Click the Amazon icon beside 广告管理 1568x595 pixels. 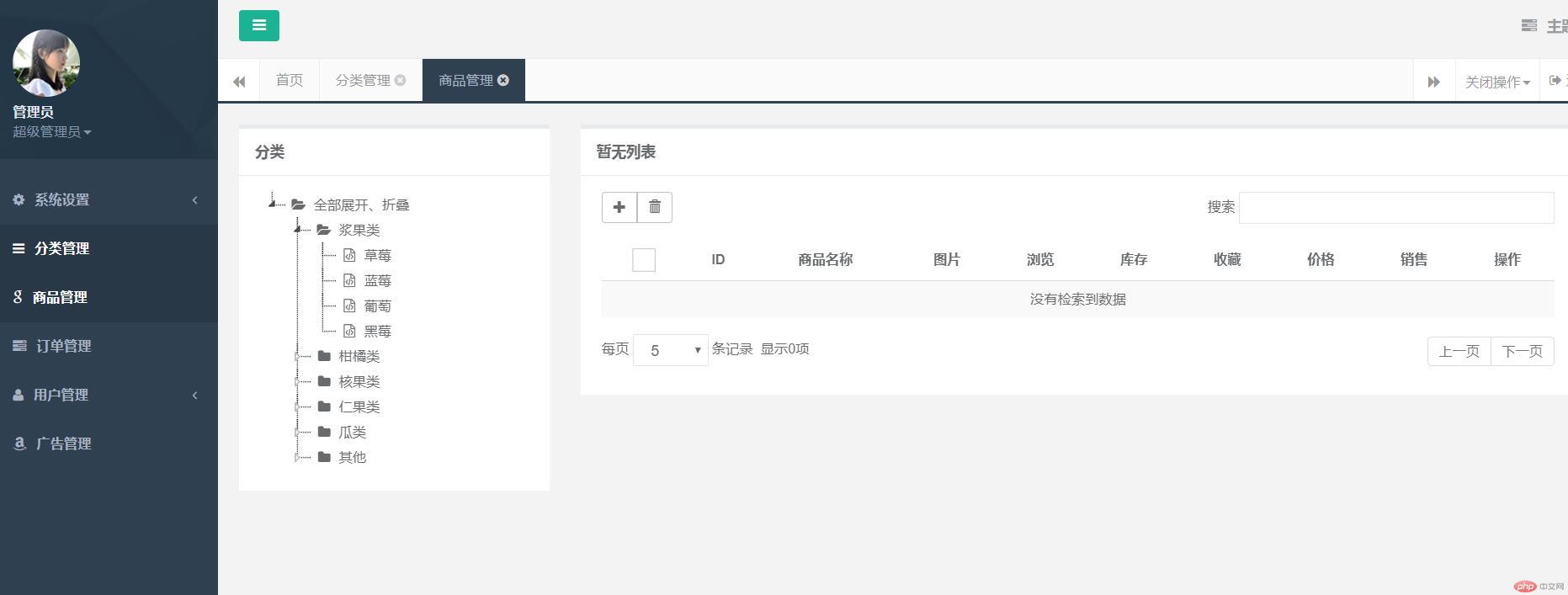coord(19,444)
